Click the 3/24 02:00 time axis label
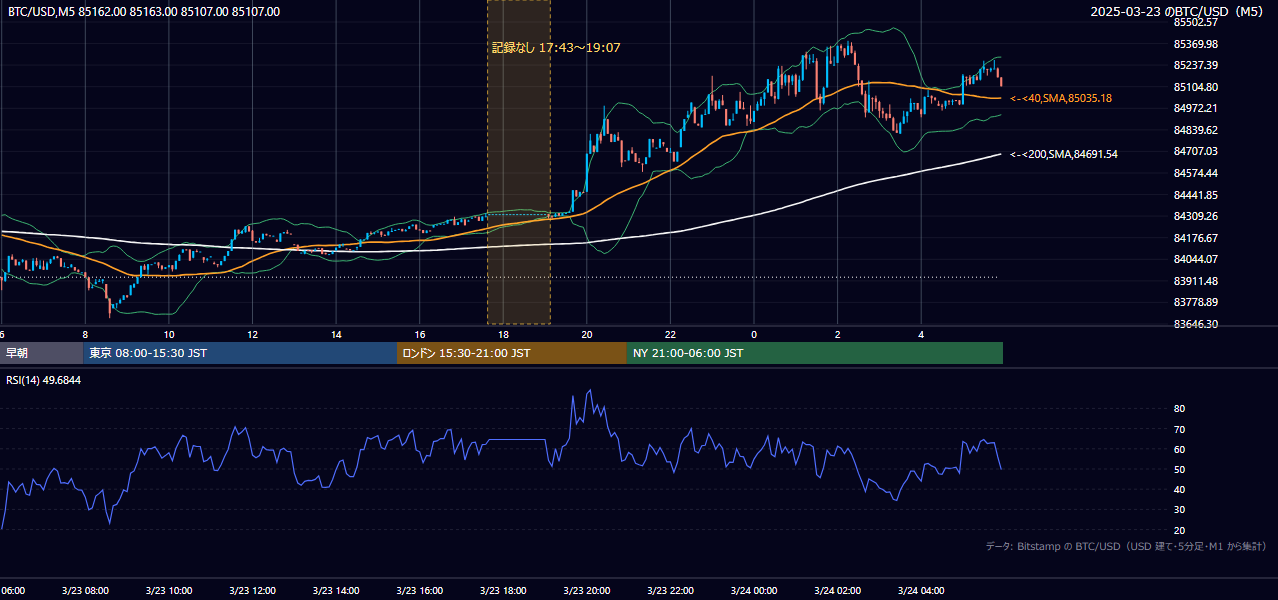The height and width of the screenshot is (600, 1278). [x=837, y=591]
